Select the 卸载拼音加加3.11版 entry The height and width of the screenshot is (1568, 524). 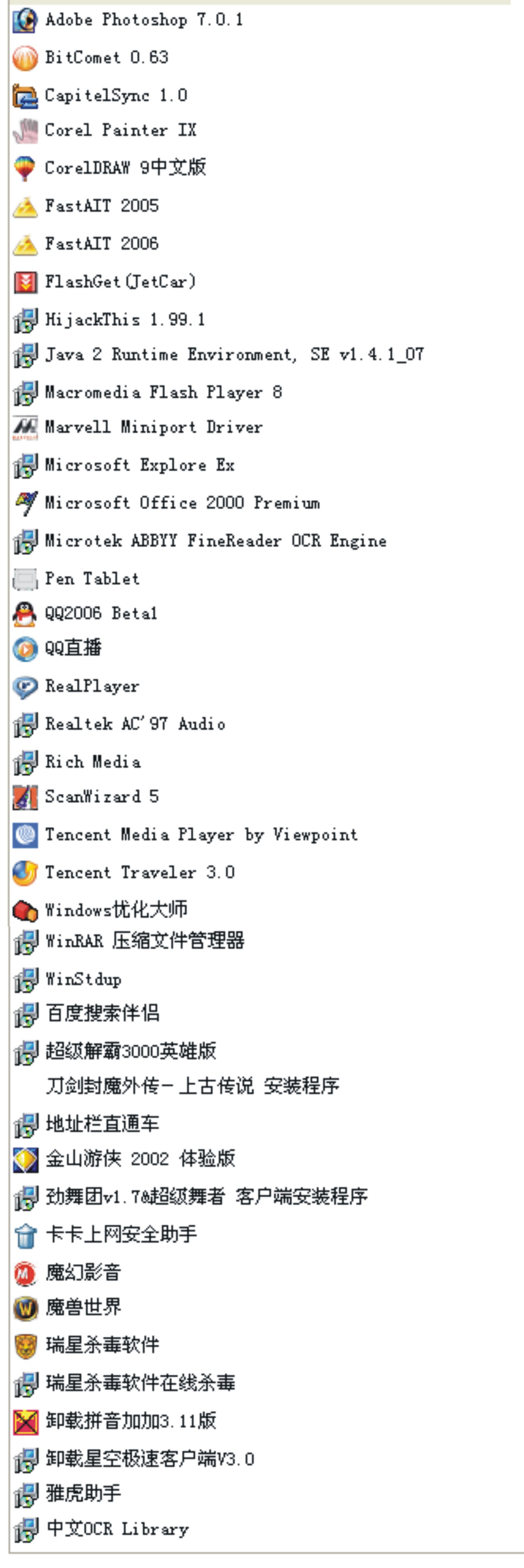(115, 1421)
